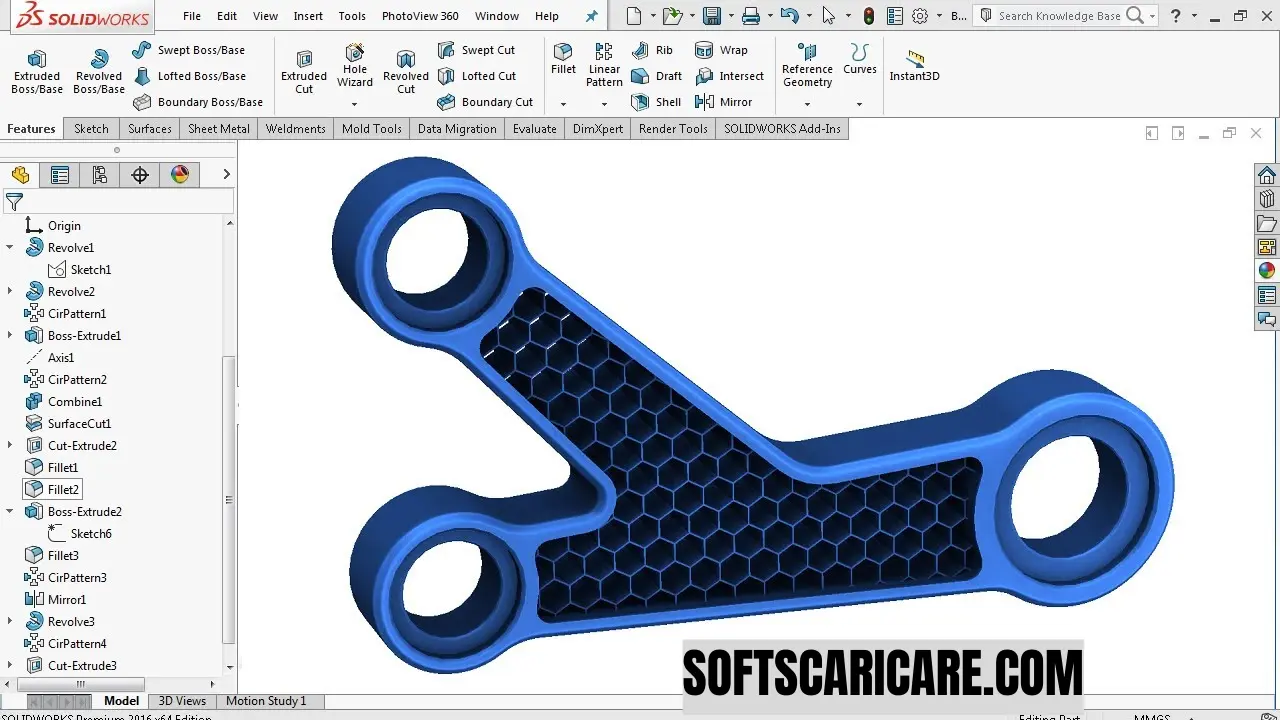Open ConfigurationManager panel tab
The height and width of the screenshot is (720, 1280).
[x=100, y=175]
